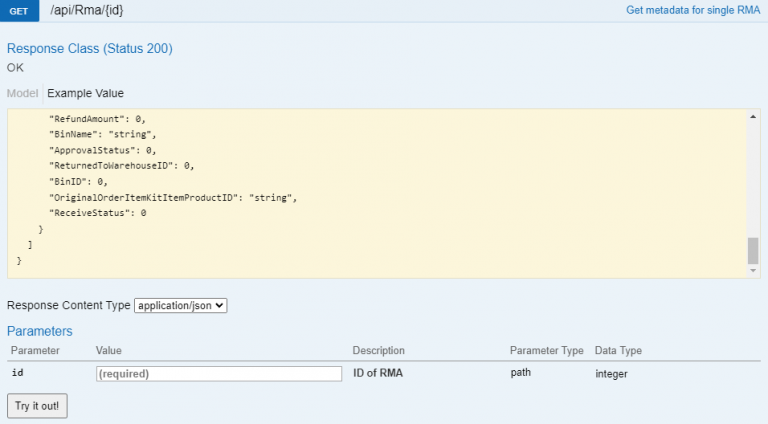Click the Parameters heading
768x424 pixels.
40,331
